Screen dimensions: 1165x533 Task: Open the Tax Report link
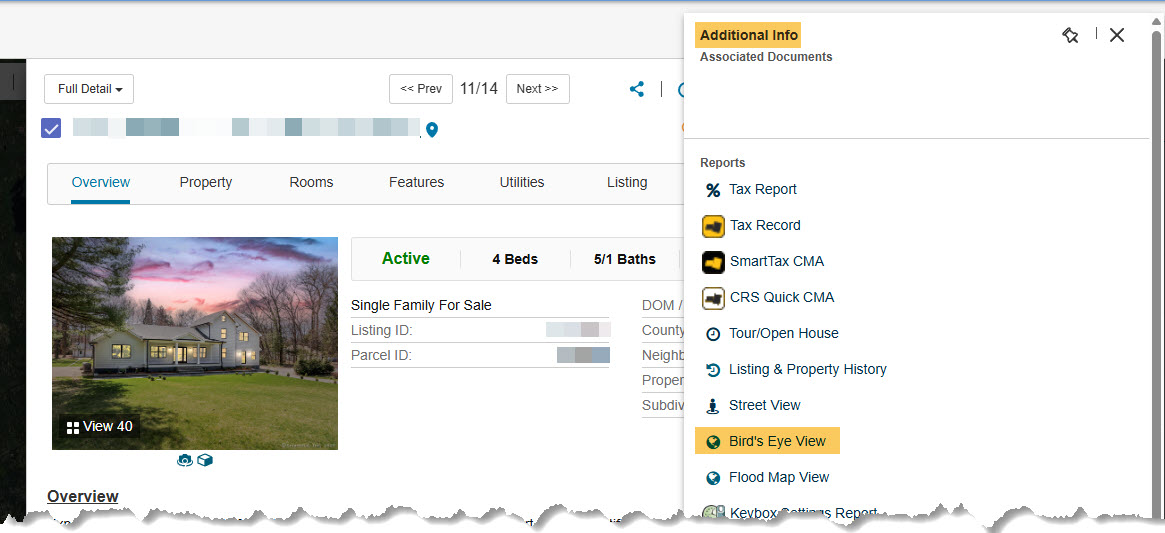tap(762, 190)
